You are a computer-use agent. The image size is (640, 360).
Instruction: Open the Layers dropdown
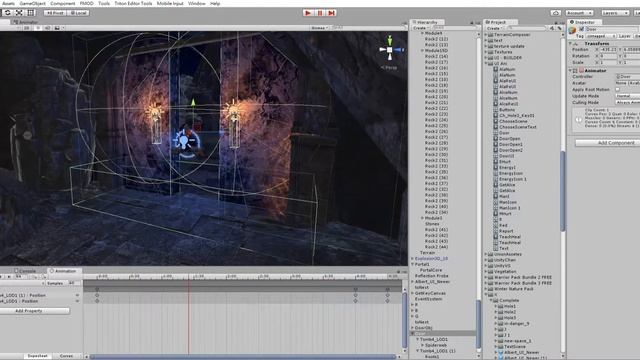(615, 13)
